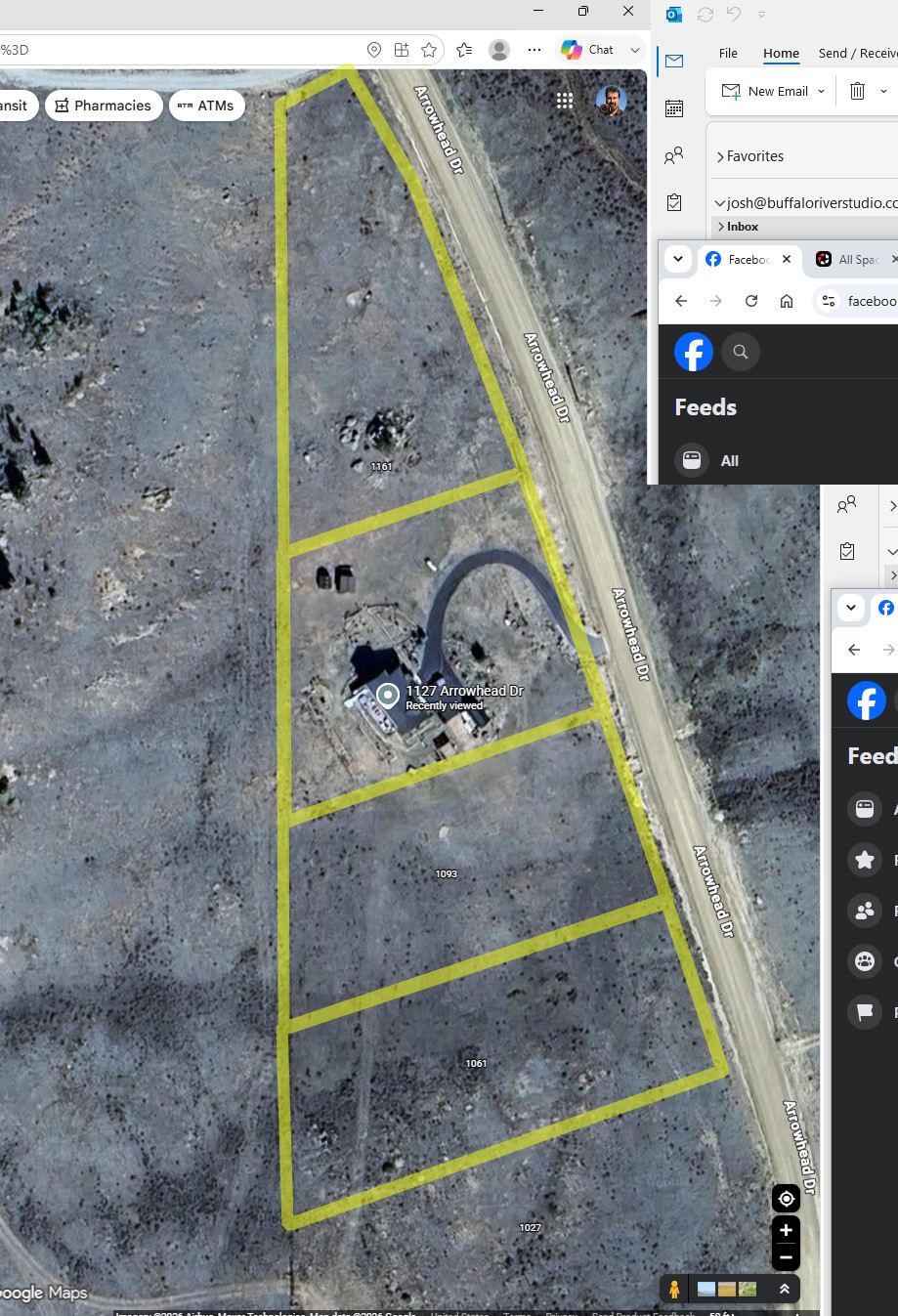Click the 1161 parcel label on map
Viewport: 898px width, 1316px height.
[381, 467]
